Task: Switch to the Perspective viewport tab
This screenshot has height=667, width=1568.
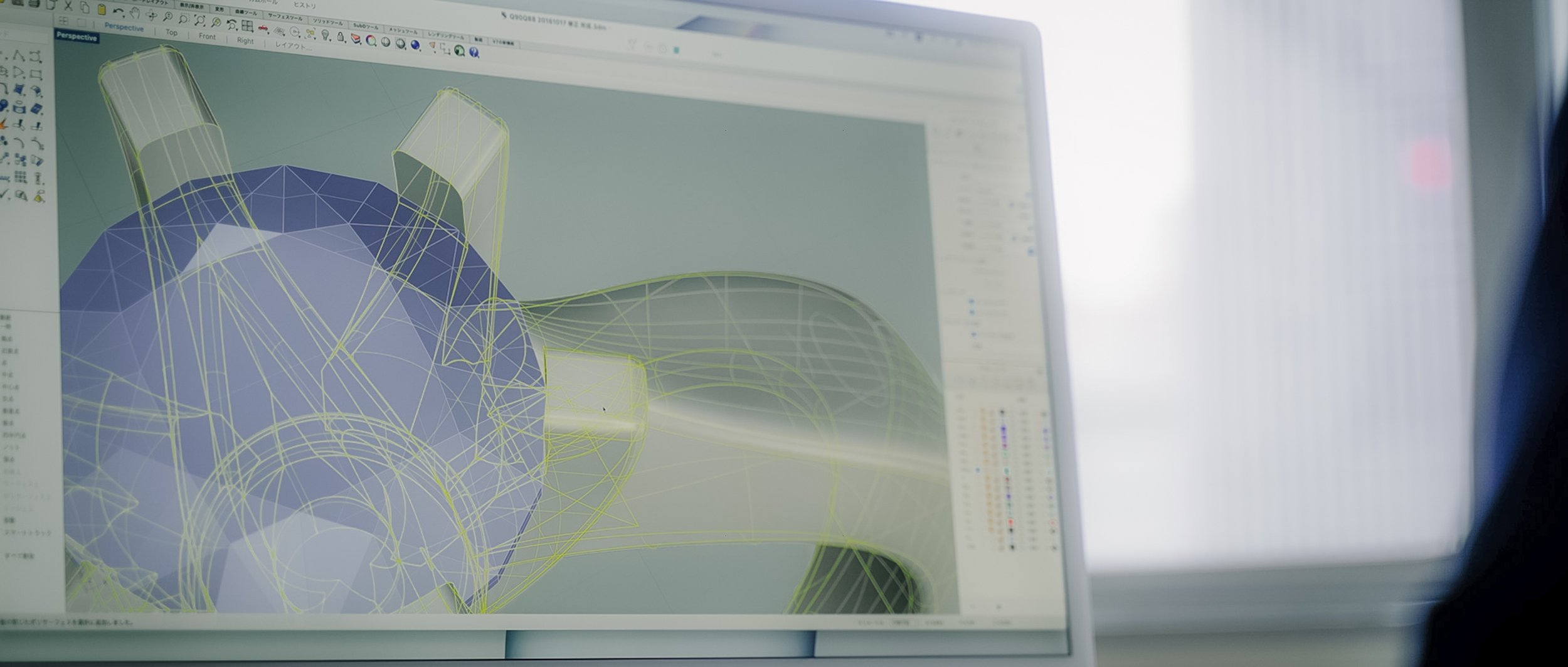Action: click(x=124, y=27)
